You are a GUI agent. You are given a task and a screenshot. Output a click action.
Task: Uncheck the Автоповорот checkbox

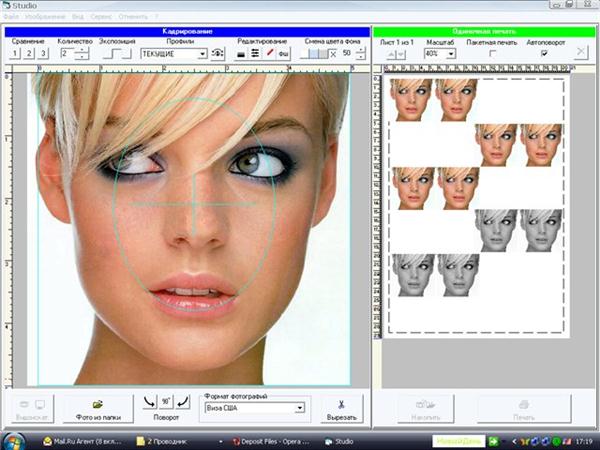pyautogui.click(x=543, y=54)
